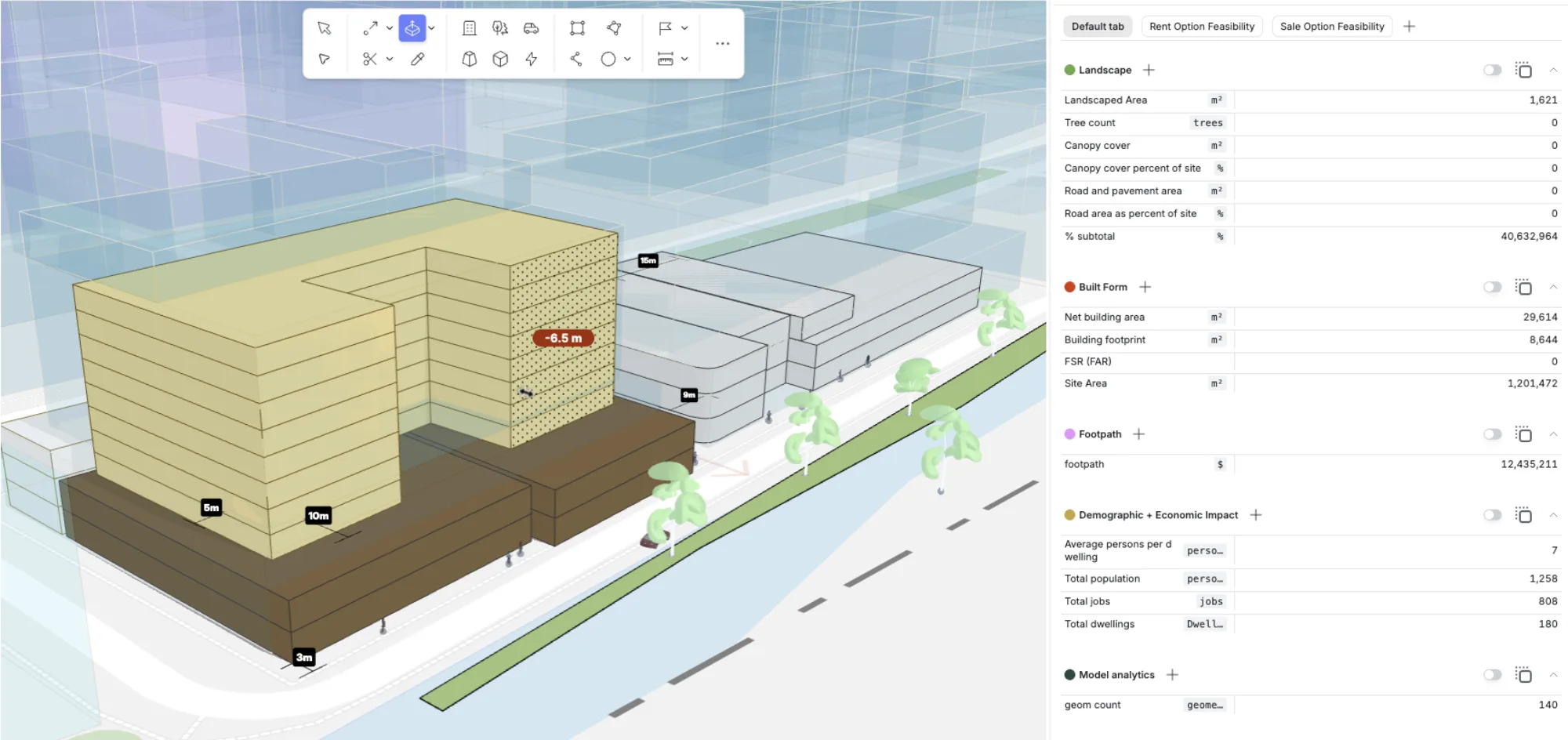1568x740 pixels.
Task: Collapse the Landscape section chevron
Action: [1553, 70]
